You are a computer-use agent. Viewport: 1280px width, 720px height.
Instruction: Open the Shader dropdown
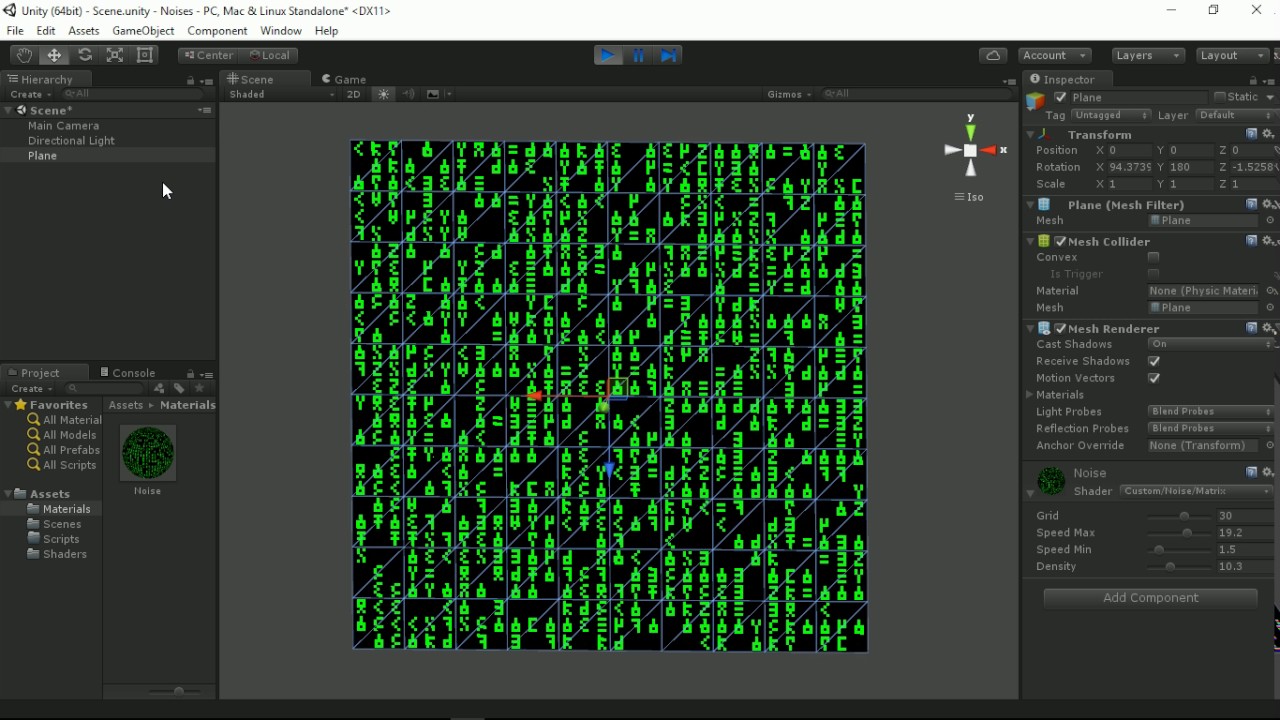click(x=1197, y=491)
